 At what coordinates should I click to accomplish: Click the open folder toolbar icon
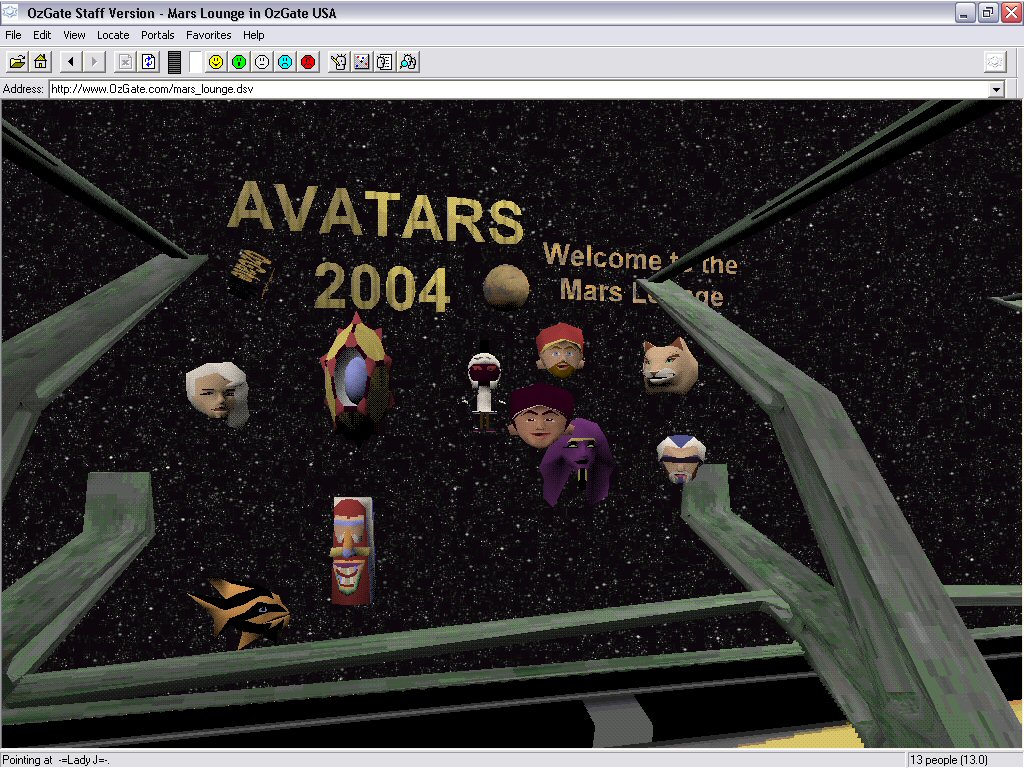pyautogui.click(x=17, y=62)
